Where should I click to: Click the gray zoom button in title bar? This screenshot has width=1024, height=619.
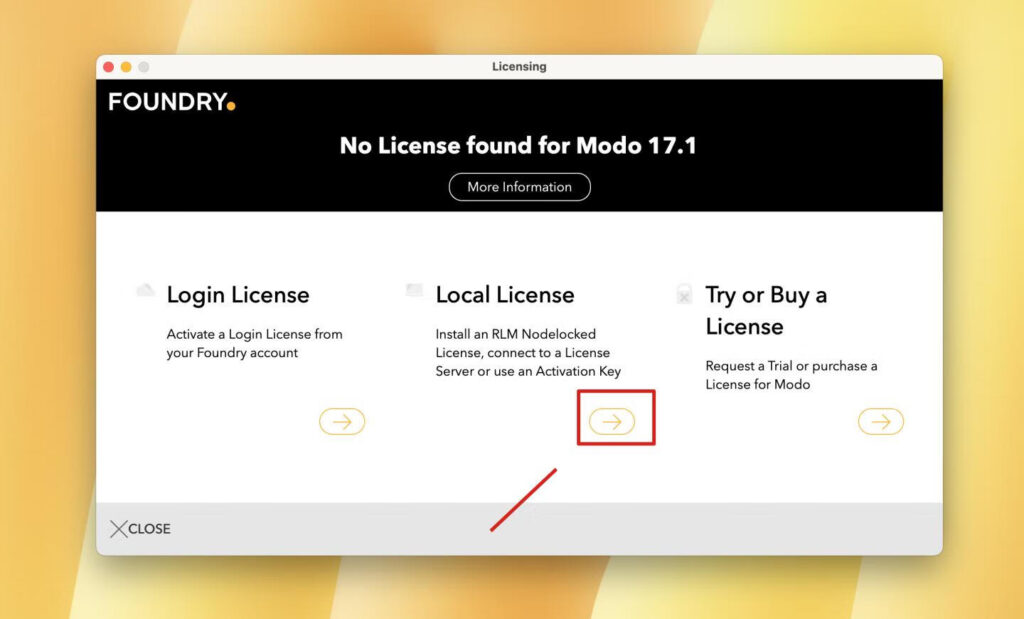point(143,67)
